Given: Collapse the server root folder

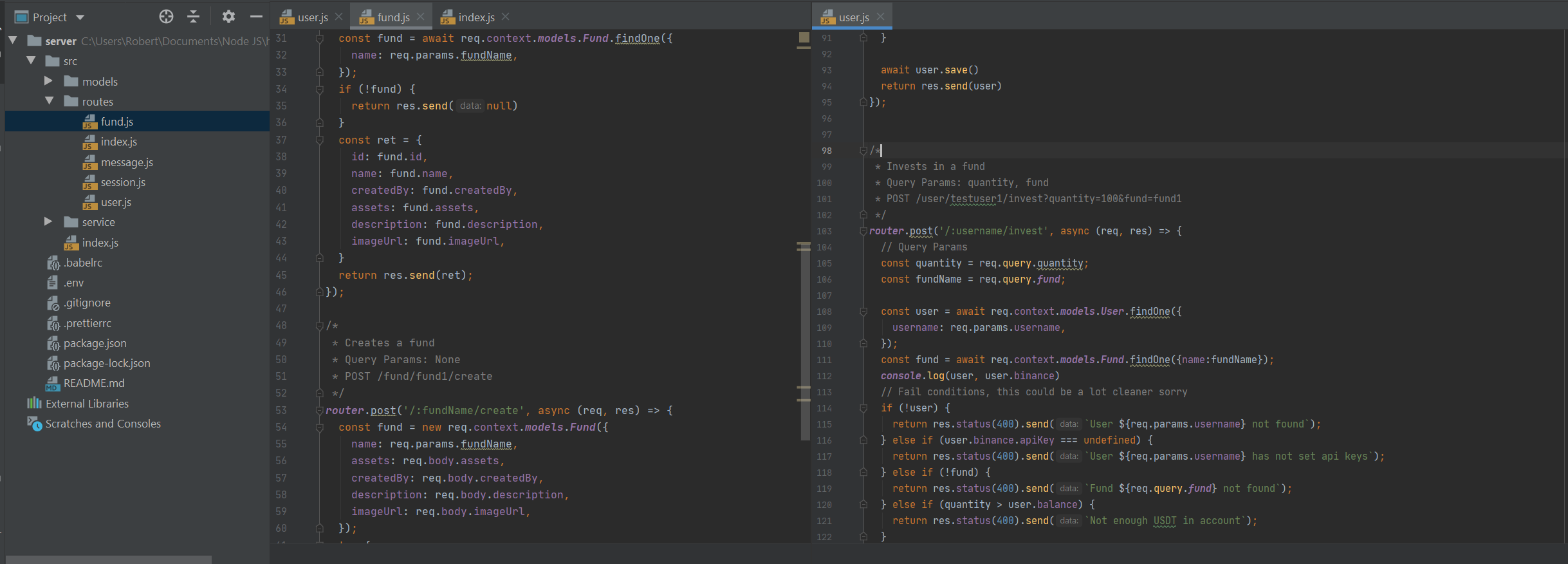Looking at the screenshot, I should tap(12, 41).
